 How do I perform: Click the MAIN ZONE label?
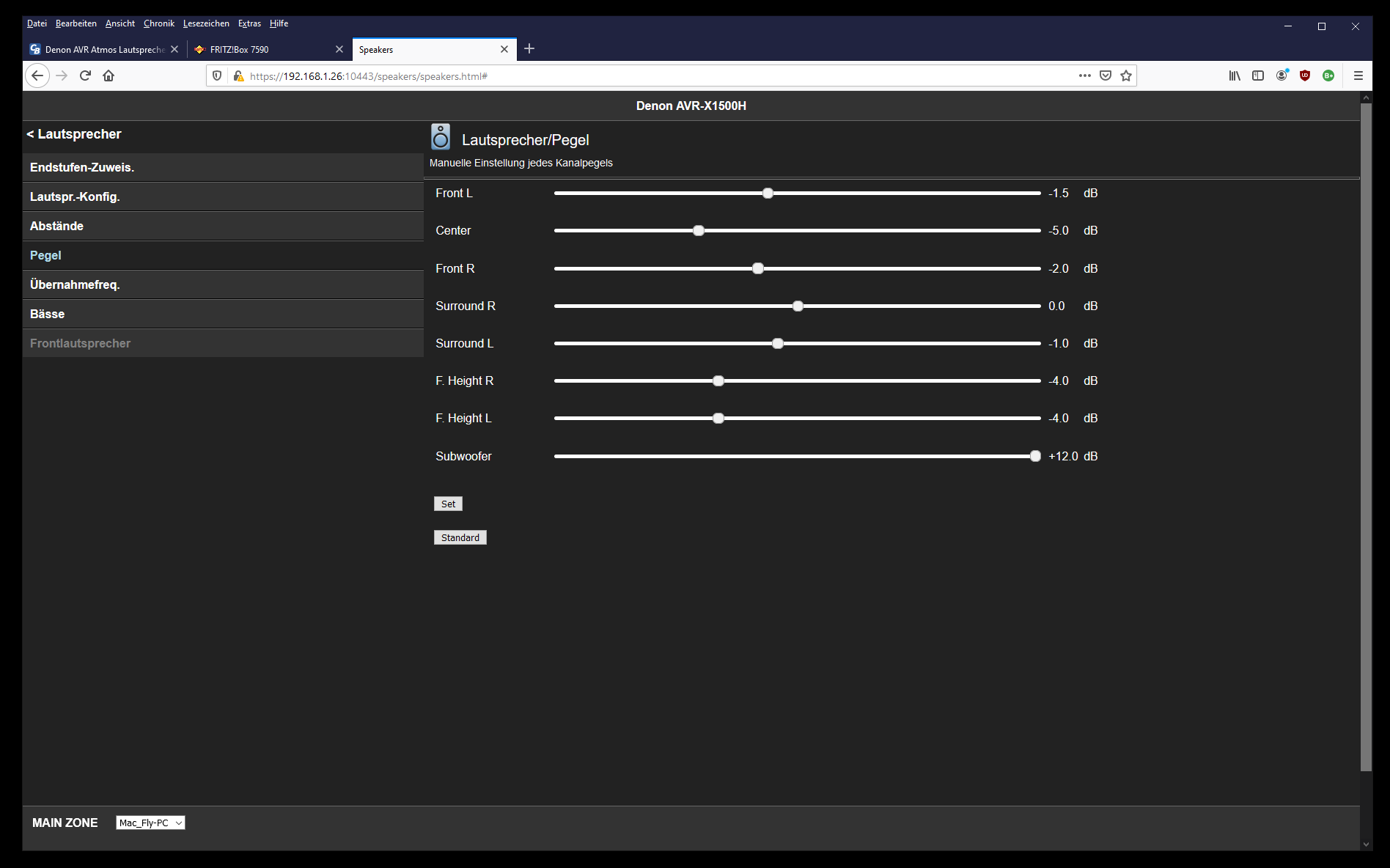[x=65, y=823]
